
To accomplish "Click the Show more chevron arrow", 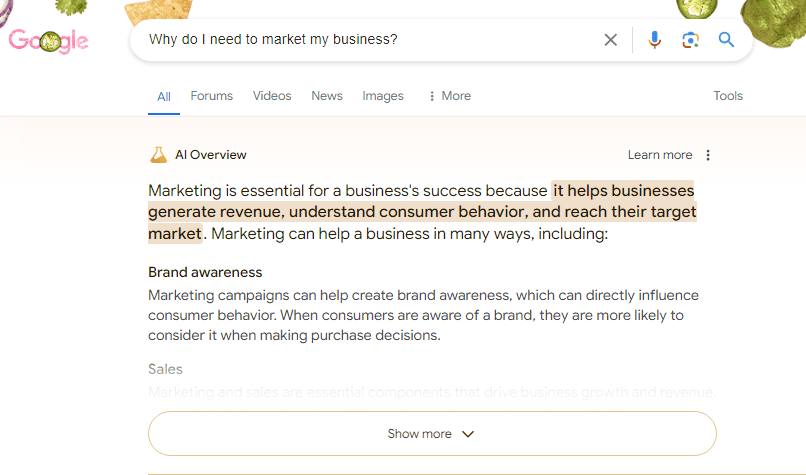I will point(468,434).
